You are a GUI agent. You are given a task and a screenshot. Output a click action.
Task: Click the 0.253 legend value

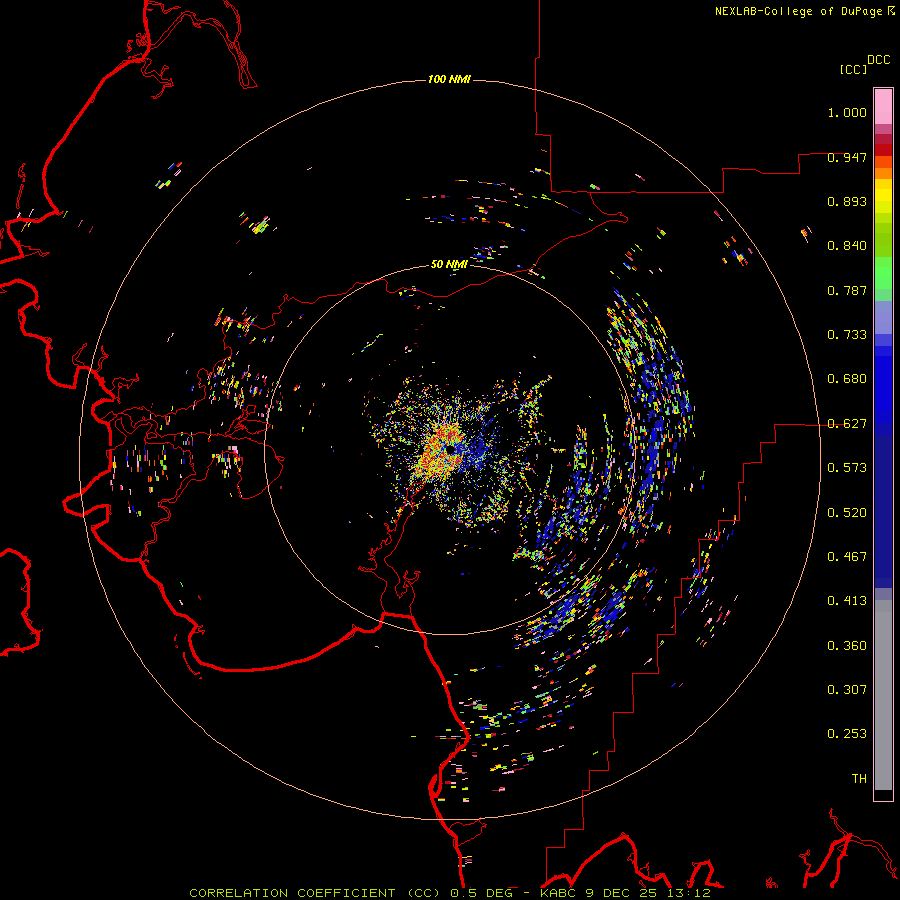pyautogui.click(x=847, y=734)
